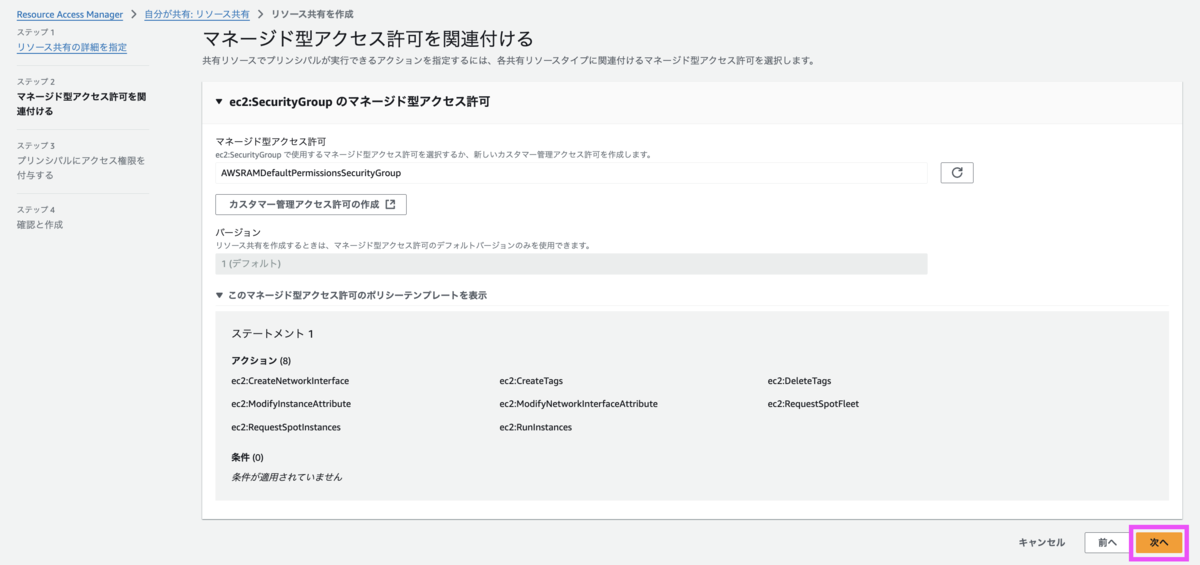Click the page title マネージド型アクセス許可を関連付ける
This screenshot has height=565, width=1200.
(368, 39)
